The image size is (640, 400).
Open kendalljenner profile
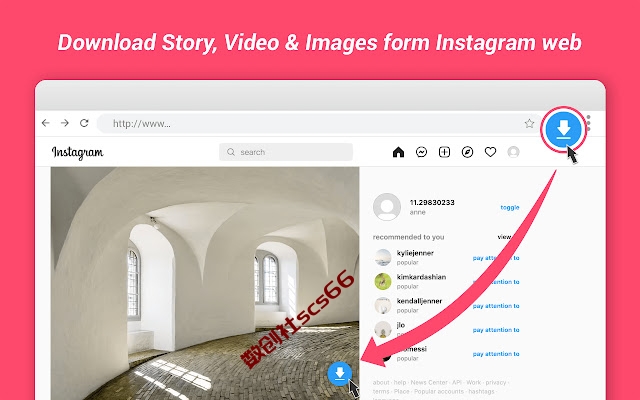419,301
